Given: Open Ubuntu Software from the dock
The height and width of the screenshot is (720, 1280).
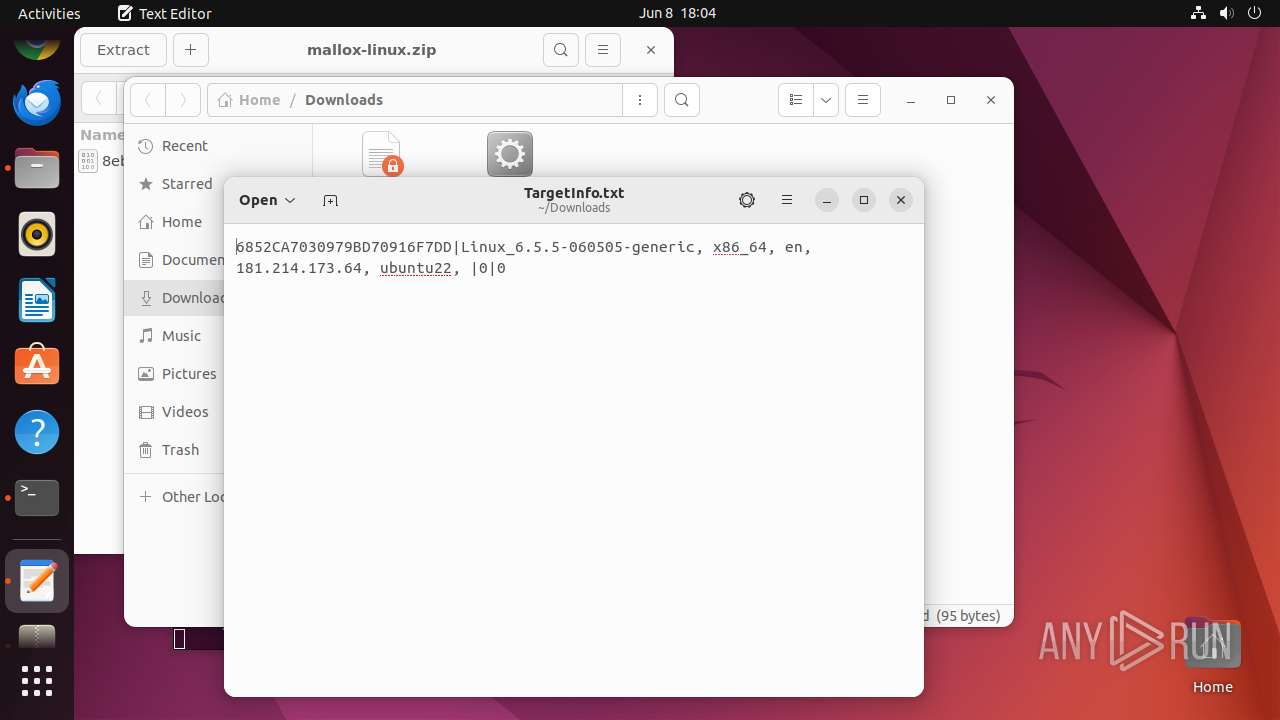Looking at the screenshot, I should pos(37,366).
